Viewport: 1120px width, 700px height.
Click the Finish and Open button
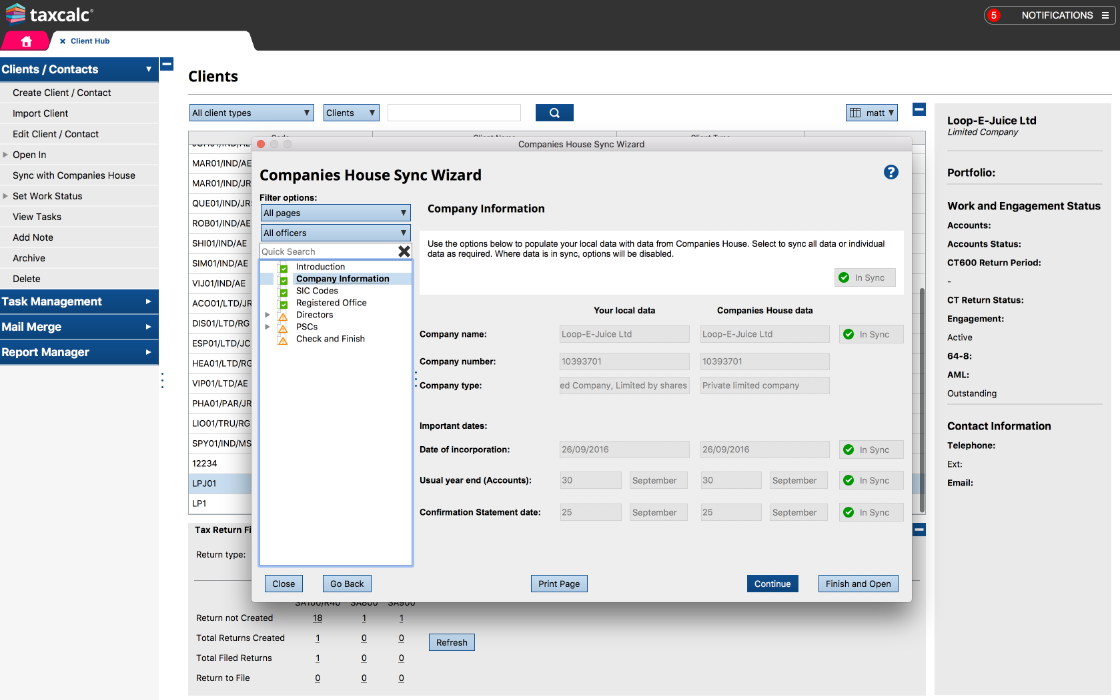click(857, 584)
